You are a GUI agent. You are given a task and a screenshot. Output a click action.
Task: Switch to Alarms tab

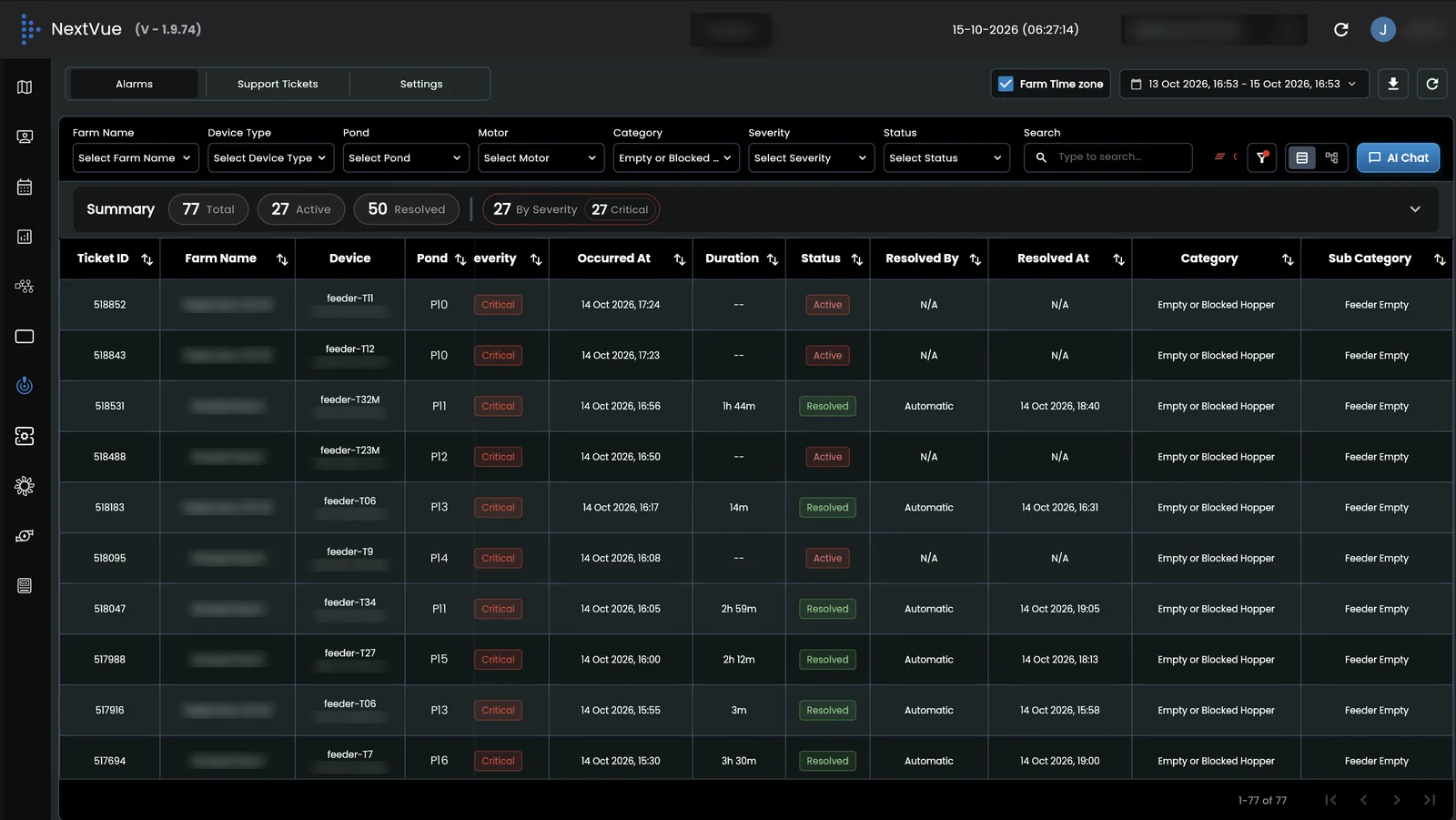(x=135, y=84)
